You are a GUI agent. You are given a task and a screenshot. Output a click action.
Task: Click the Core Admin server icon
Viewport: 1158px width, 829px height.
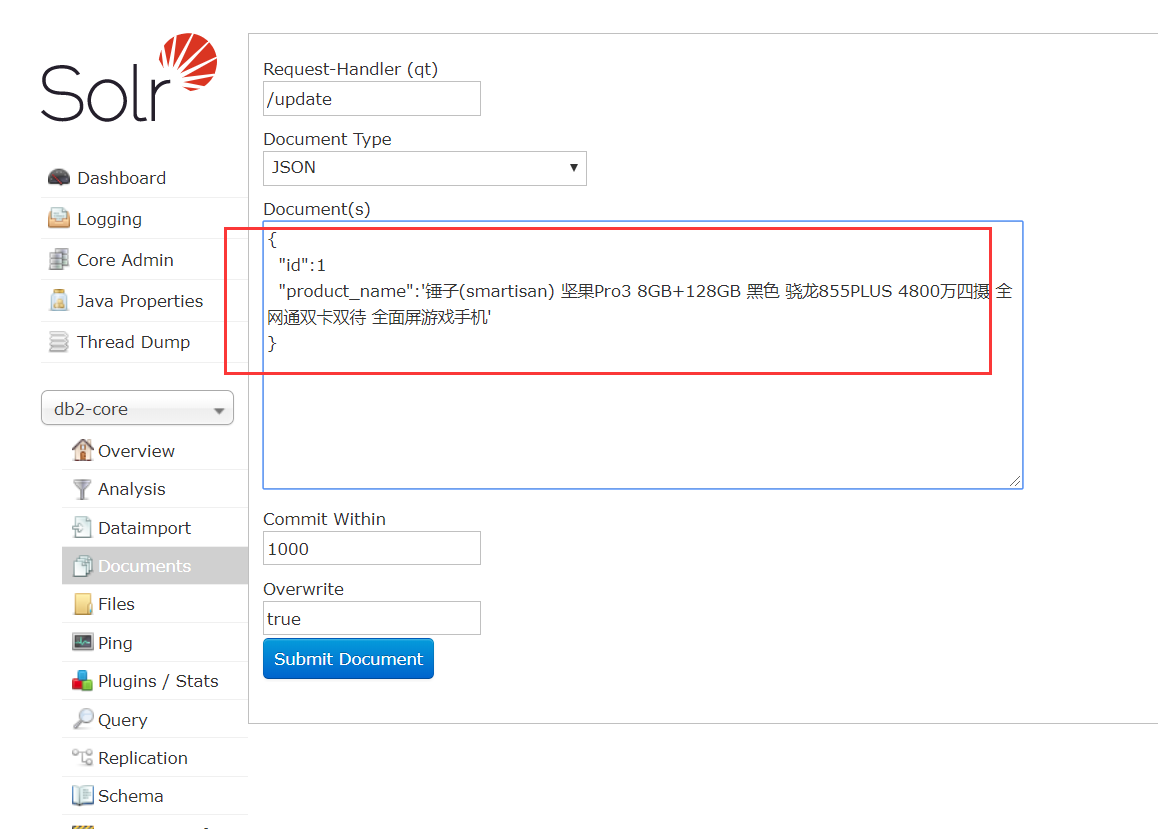[58, 260]
